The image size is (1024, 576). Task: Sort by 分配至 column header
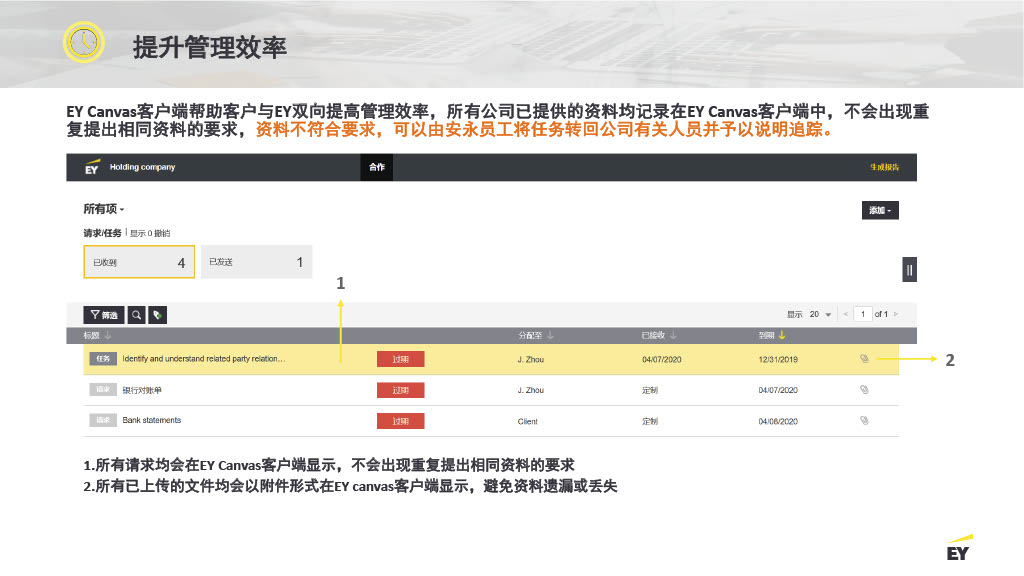pos(535,335)
